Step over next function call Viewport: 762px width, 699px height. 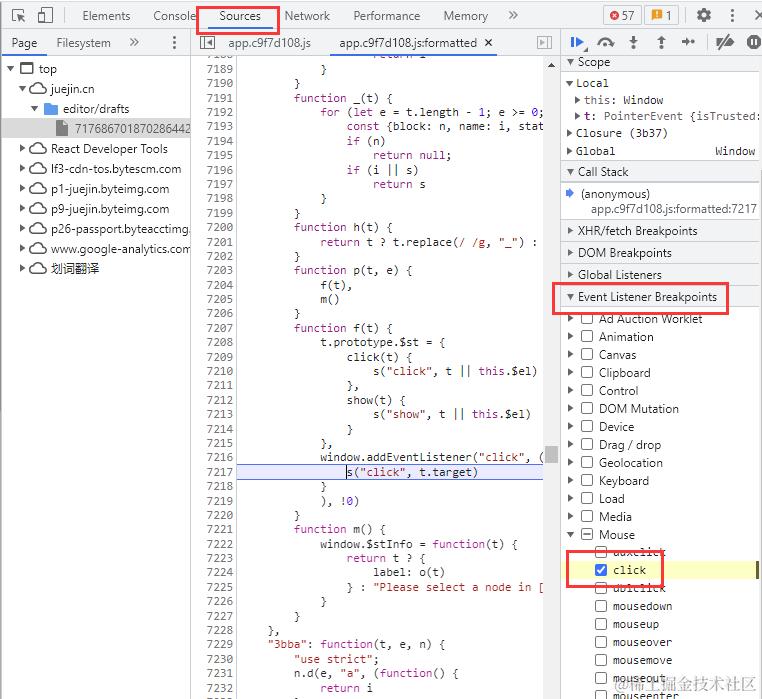[x=605, y=43]
